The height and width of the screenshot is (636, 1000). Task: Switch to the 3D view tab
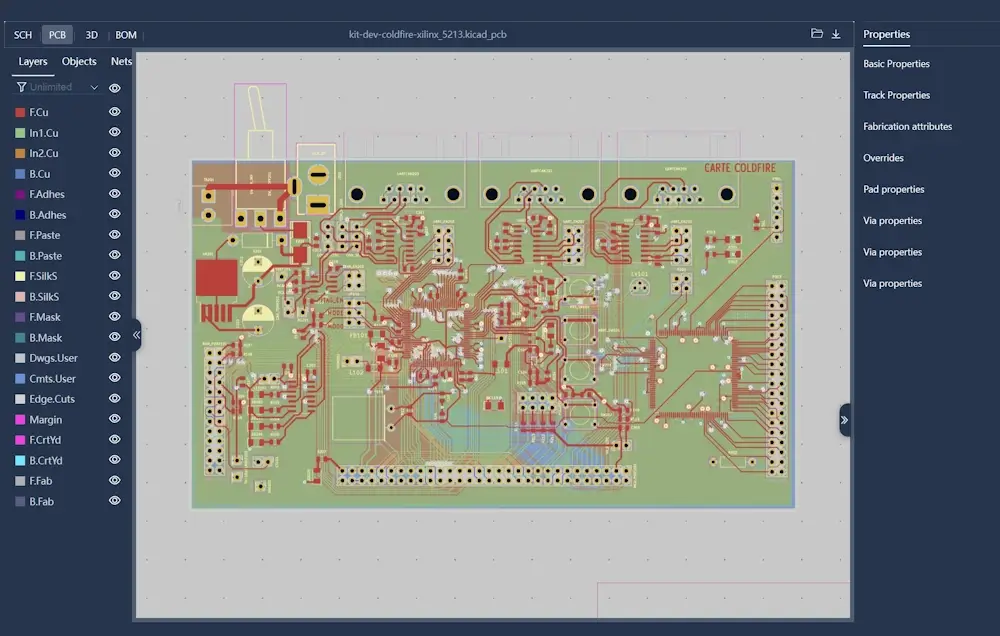point(91,35)
